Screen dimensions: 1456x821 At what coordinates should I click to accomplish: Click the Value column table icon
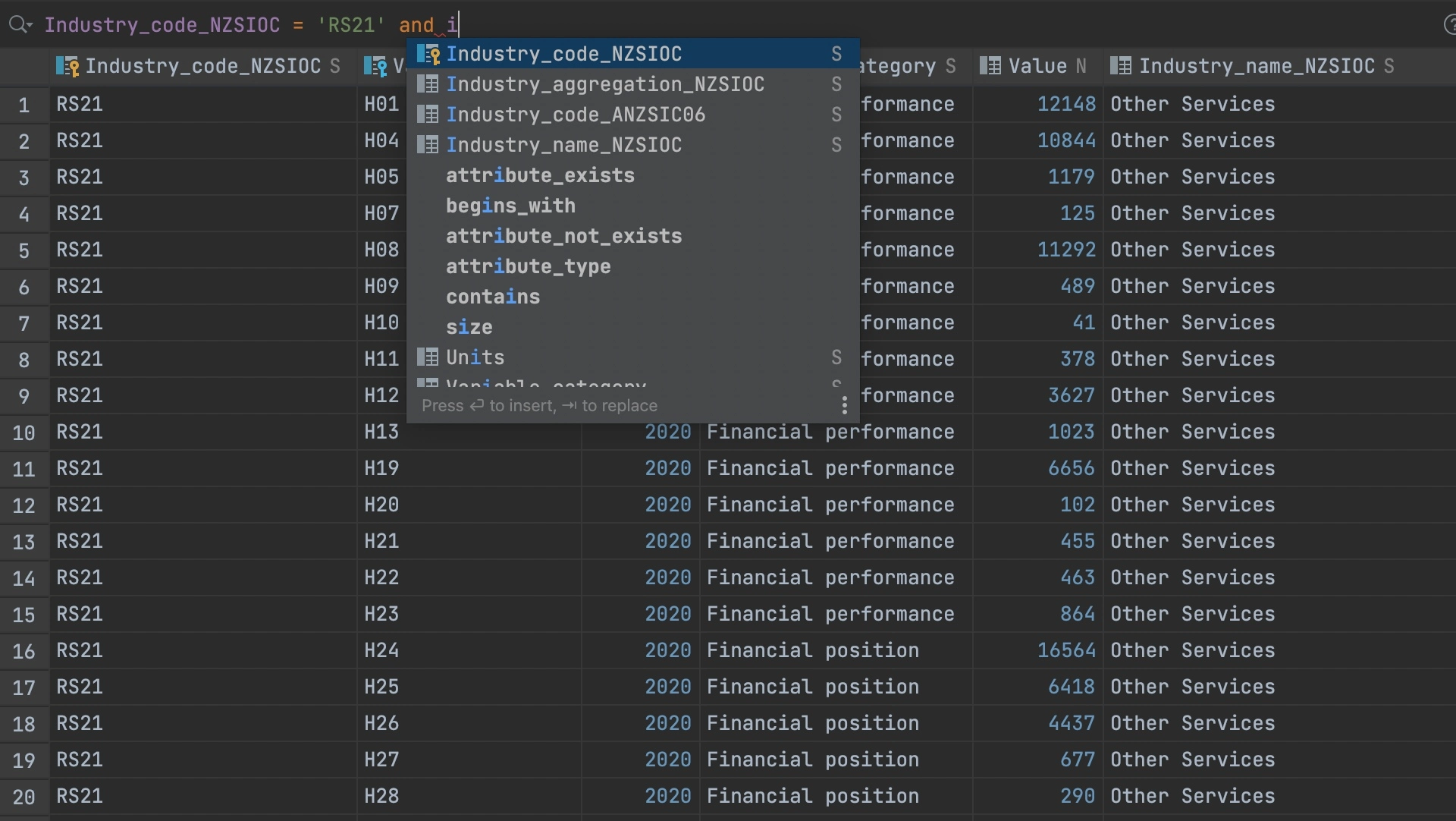[990, 66]
